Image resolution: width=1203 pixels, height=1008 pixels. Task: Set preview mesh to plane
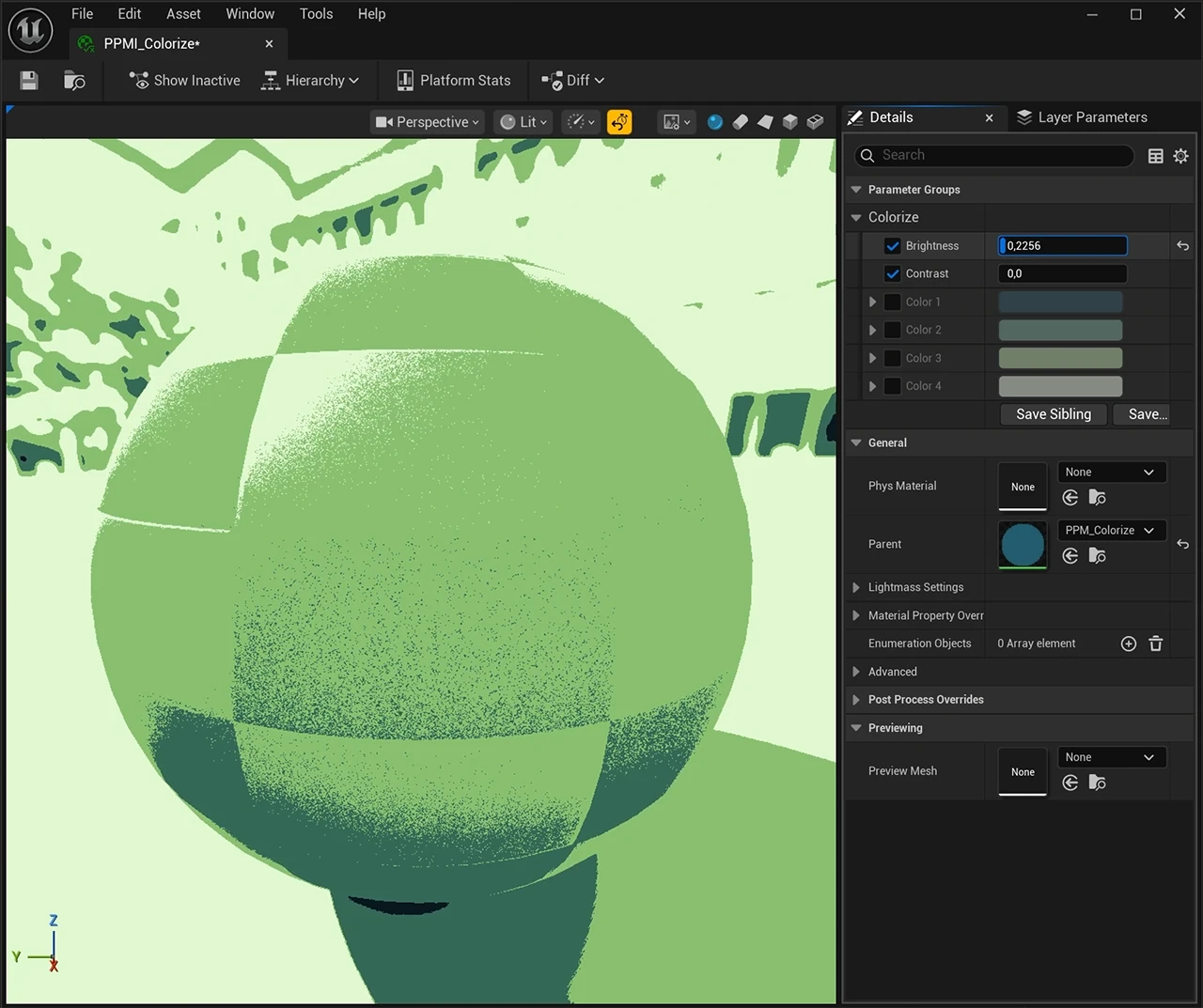765,122
